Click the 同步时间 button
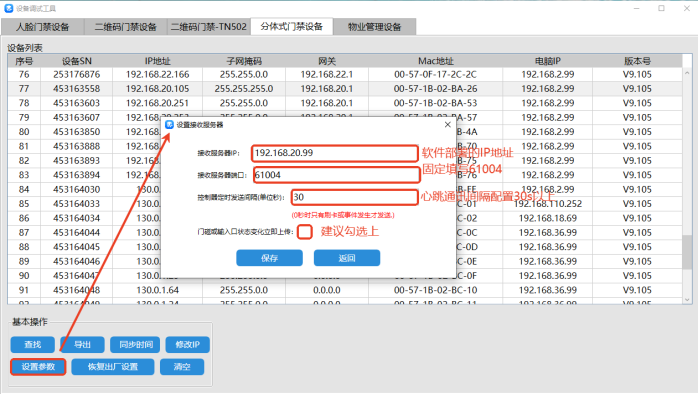 tap(136, 344)
